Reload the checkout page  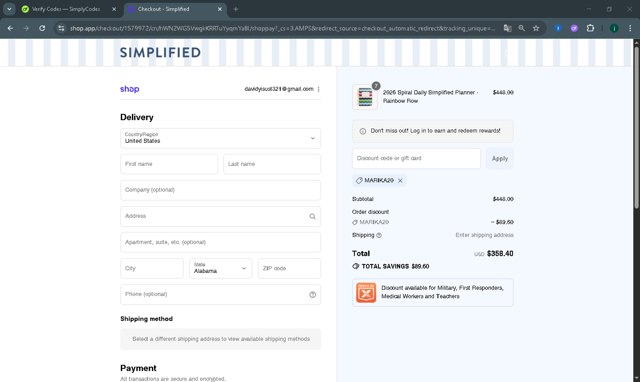click(42, 28)
